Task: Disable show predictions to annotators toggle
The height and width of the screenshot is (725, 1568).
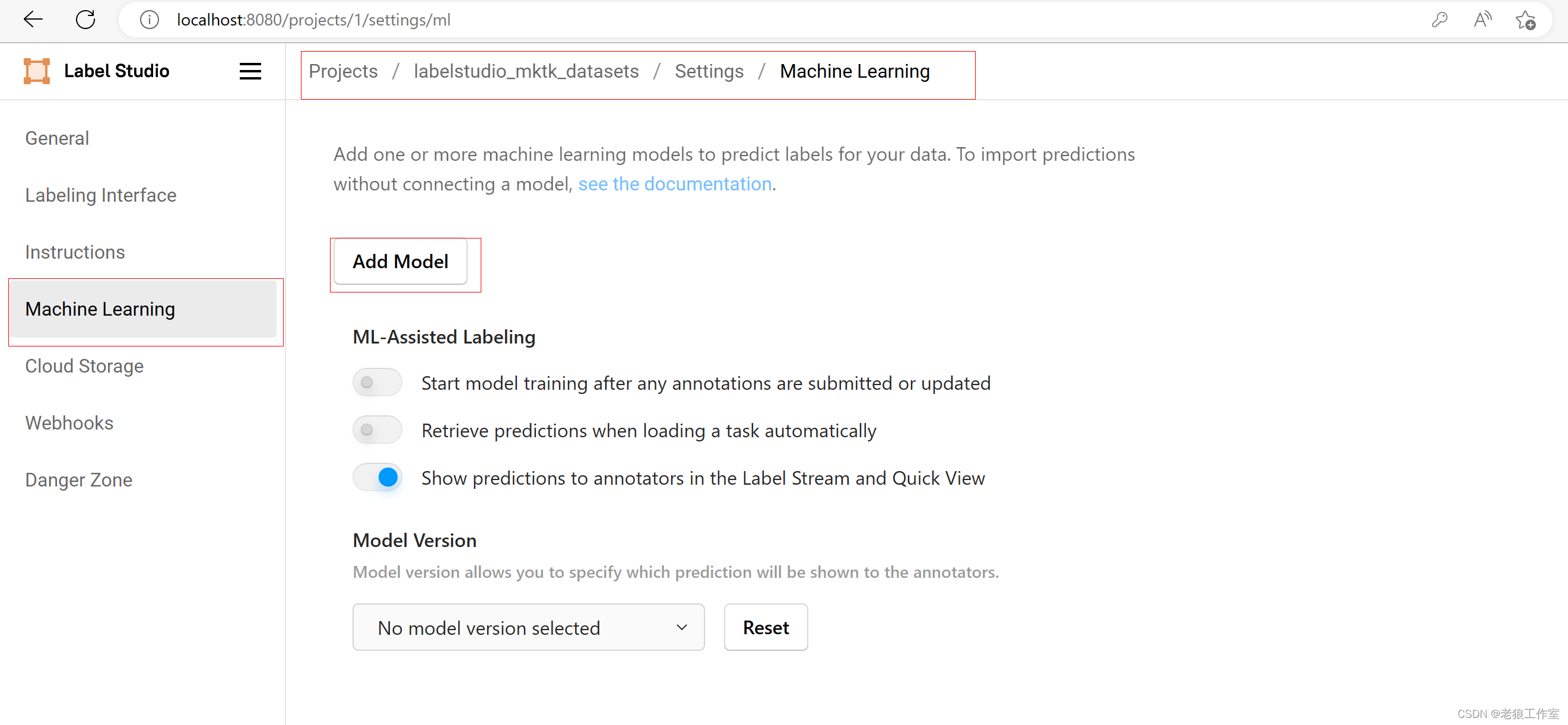Action: click(x=377, y=477)
